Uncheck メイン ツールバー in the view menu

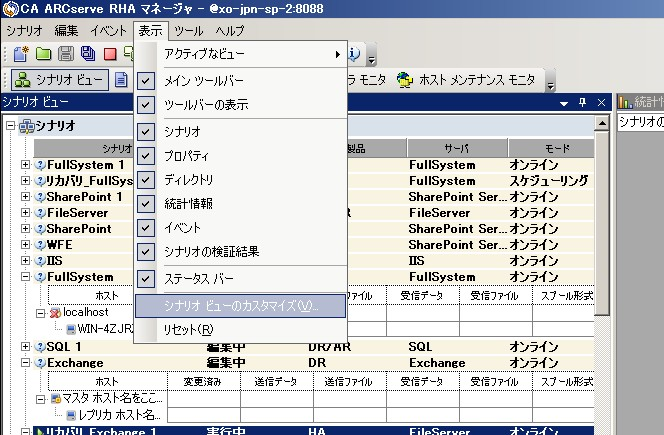pos(145,80)
